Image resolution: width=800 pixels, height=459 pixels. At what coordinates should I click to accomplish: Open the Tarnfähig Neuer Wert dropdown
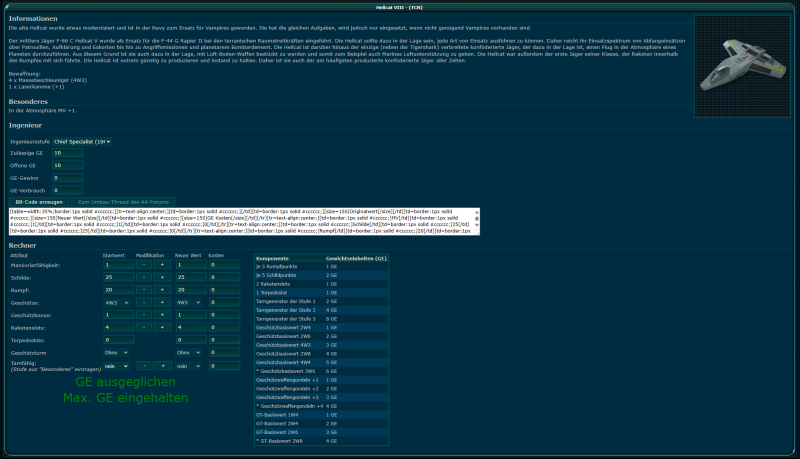[189, 366]
